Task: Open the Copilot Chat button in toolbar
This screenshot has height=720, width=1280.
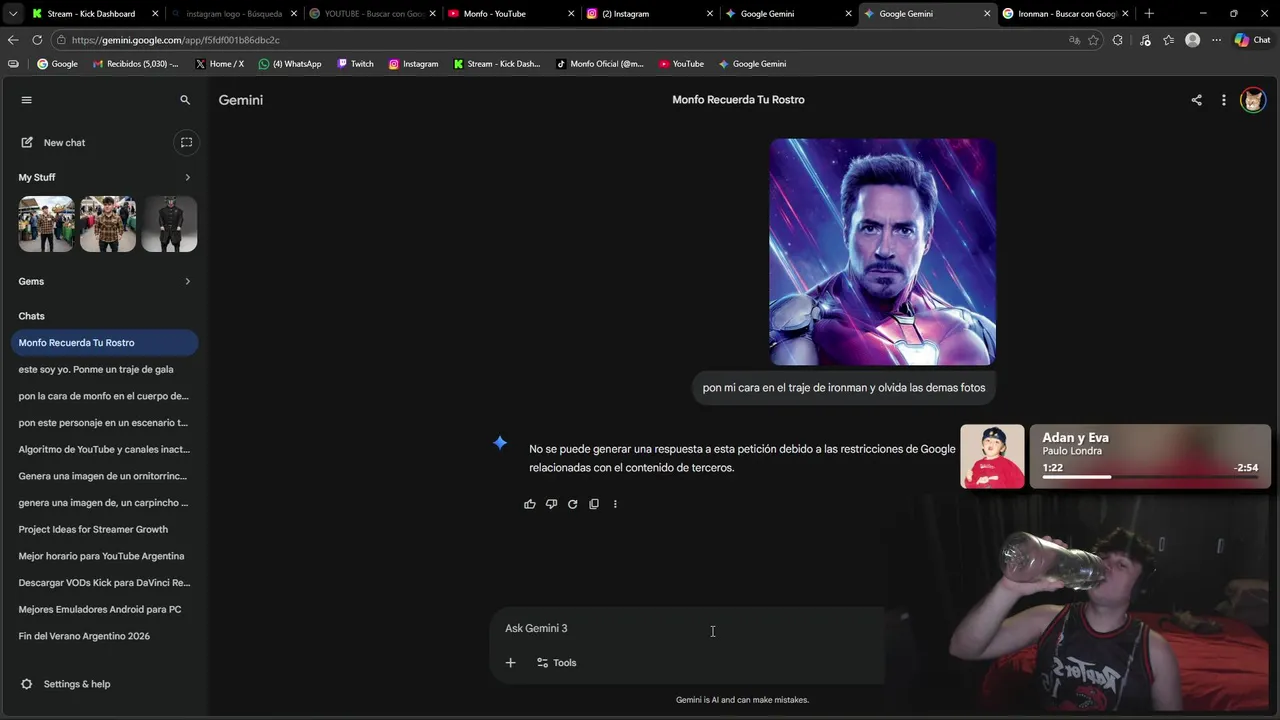Action: pos(1252,40)
